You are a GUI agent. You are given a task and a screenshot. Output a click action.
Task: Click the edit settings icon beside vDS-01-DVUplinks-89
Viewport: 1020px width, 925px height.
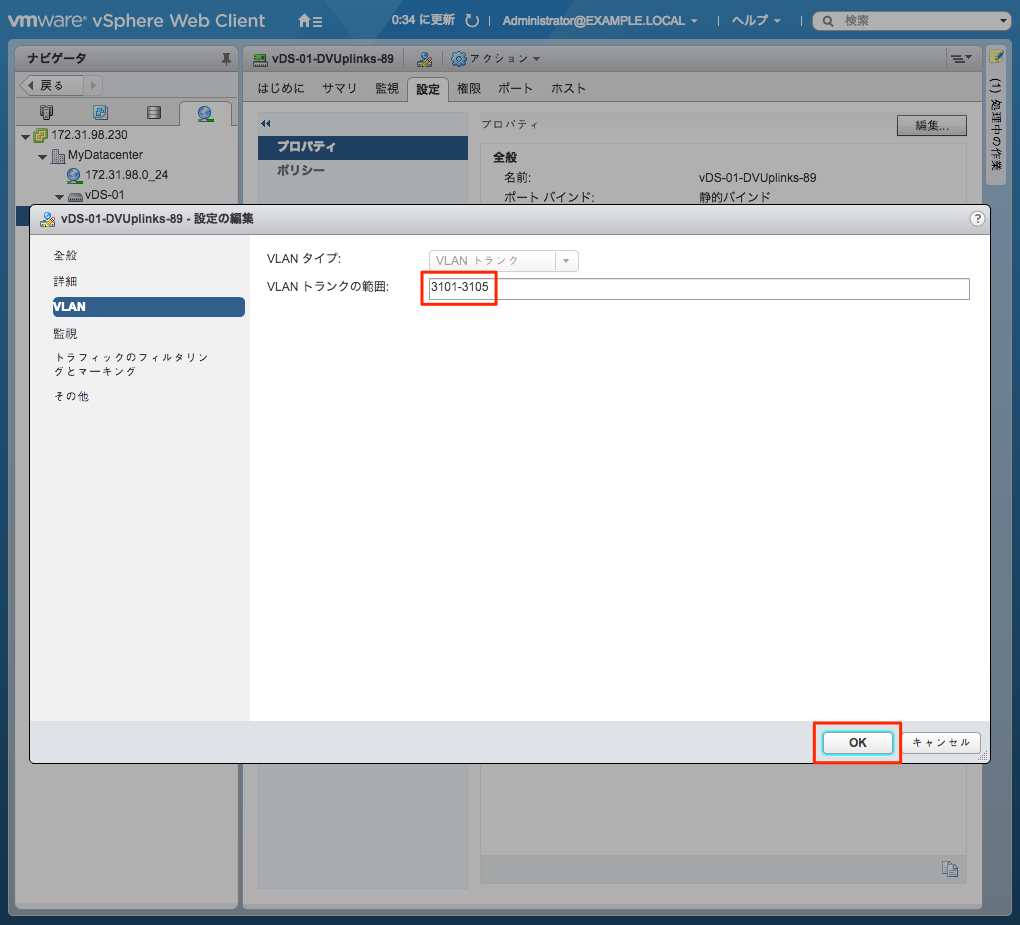click(425, 59)
